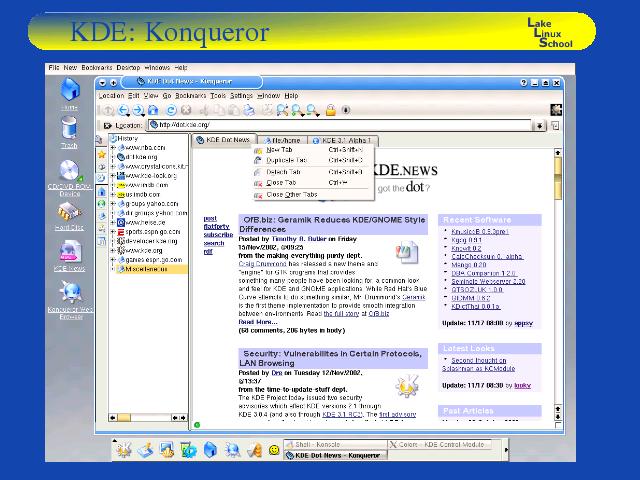Image resolution: width=640 pixels, height=480 pixels.
Task: Open the K menu in the panel
Action: (x=123, y=450)
